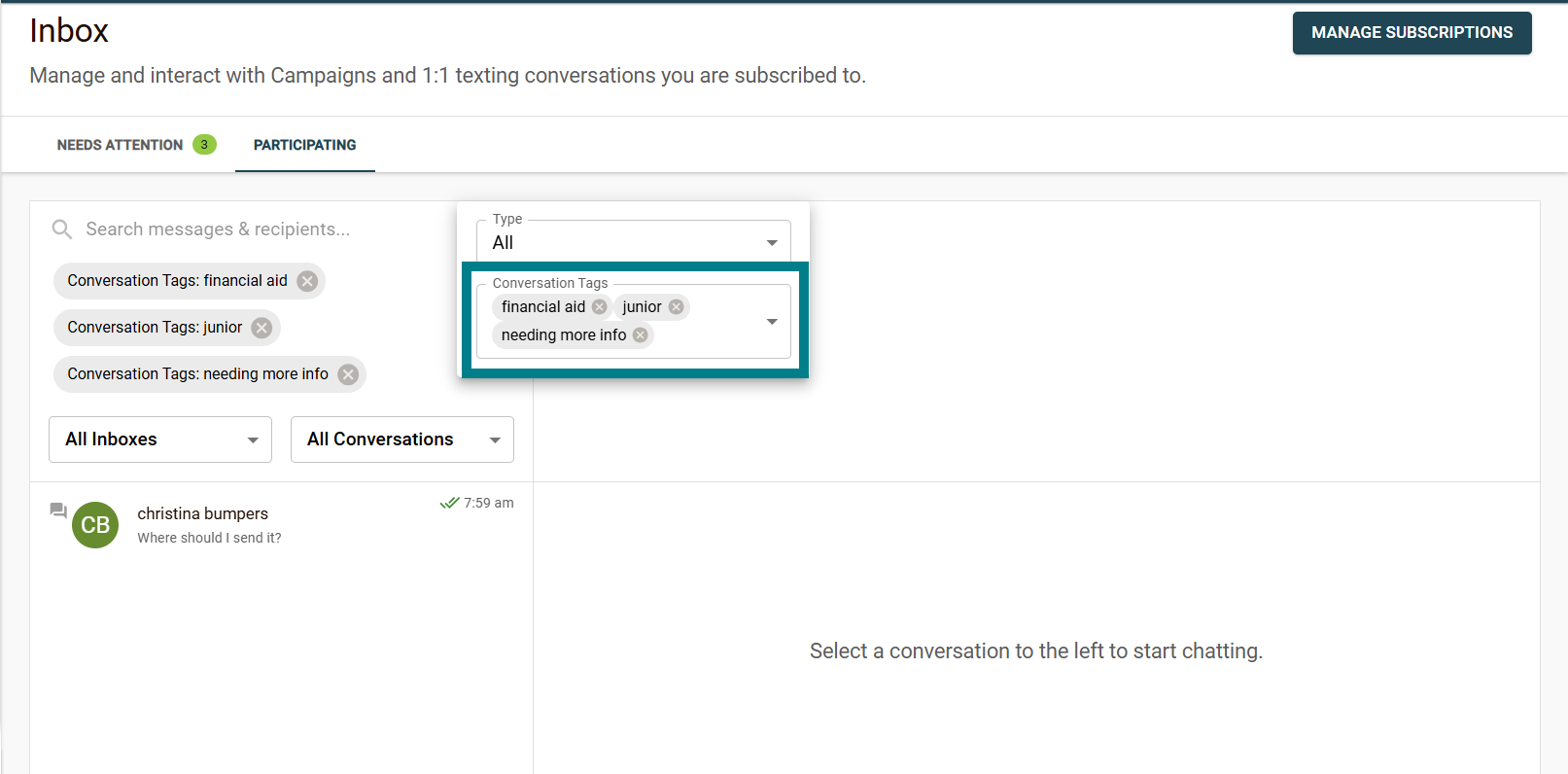Remove the 'Conversation Tags: junior' filter chip
Screen dimensions: 1568x774
click(261, 328)
